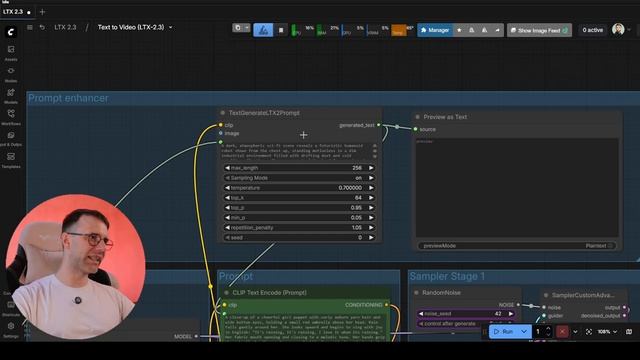The image size is (640, 360).
Task: Click the undo arrow icon
Action: [x=42, y=27]
